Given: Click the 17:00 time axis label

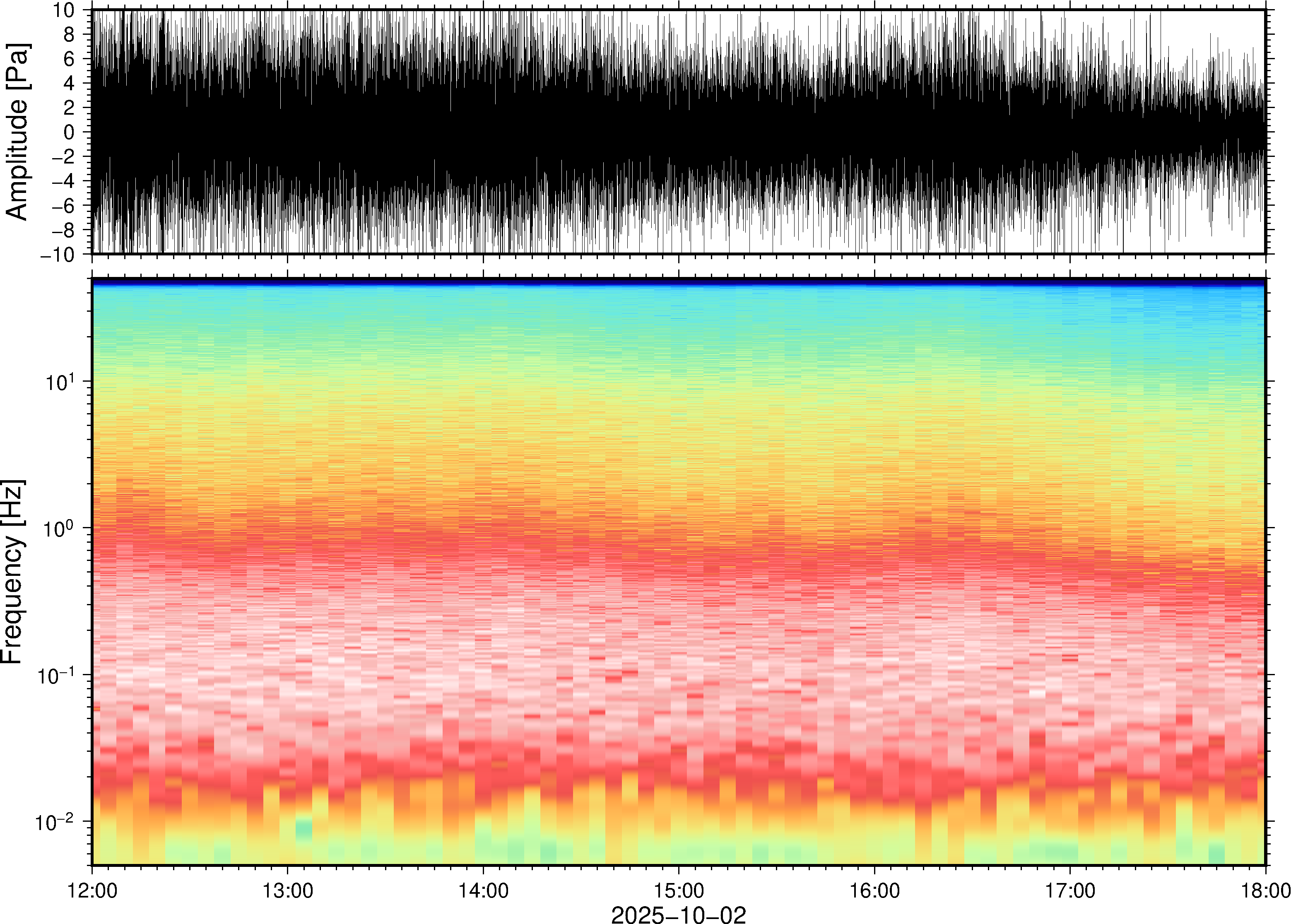Looking at the screenshot, I should coord(1069,890).
